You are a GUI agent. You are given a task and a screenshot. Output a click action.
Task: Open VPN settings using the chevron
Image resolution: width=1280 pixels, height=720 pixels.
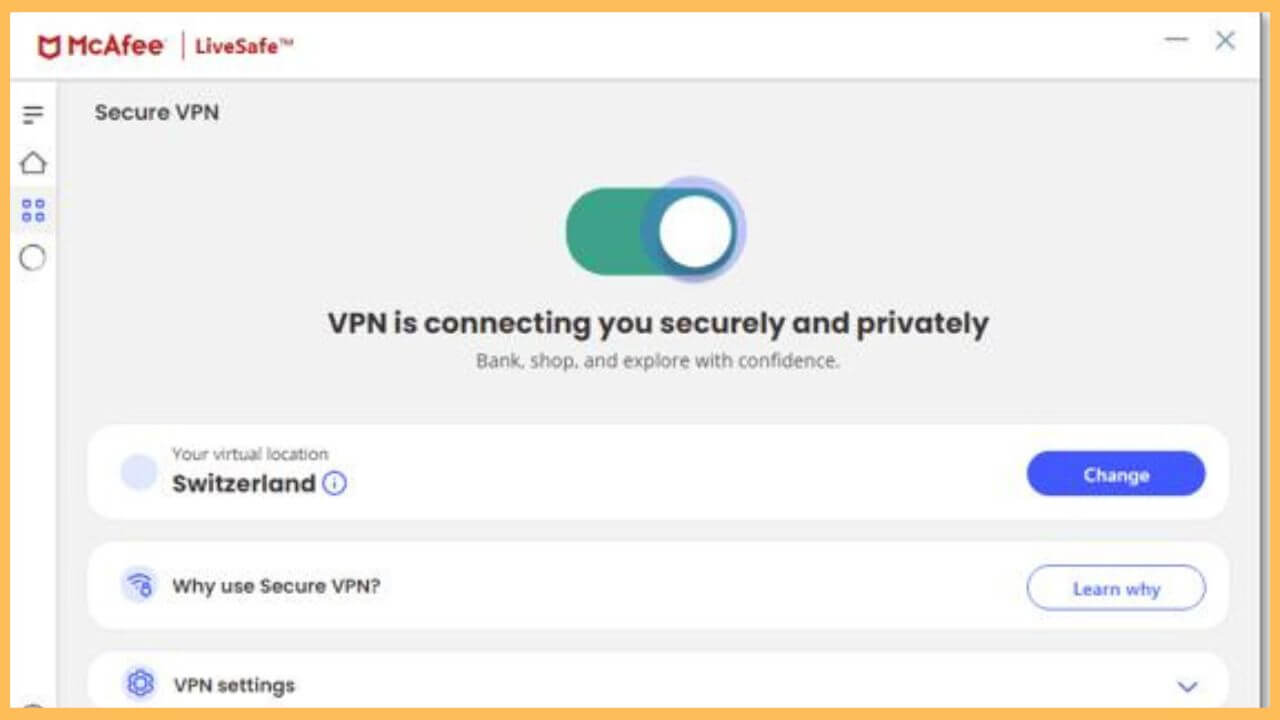pos(1187,687)
